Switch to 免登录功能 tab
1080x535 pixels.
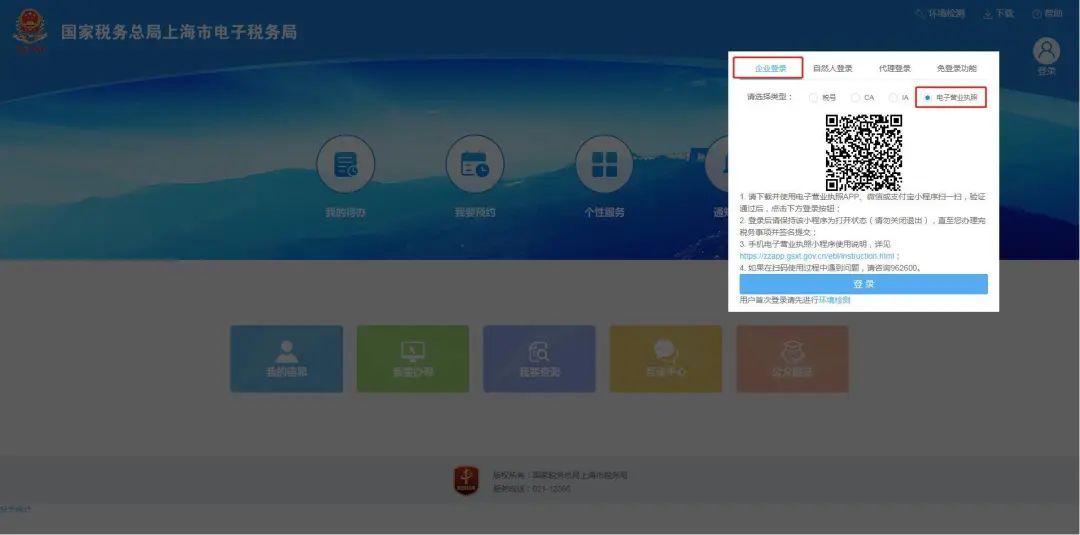pyautogui.click(x=957, y=68)
